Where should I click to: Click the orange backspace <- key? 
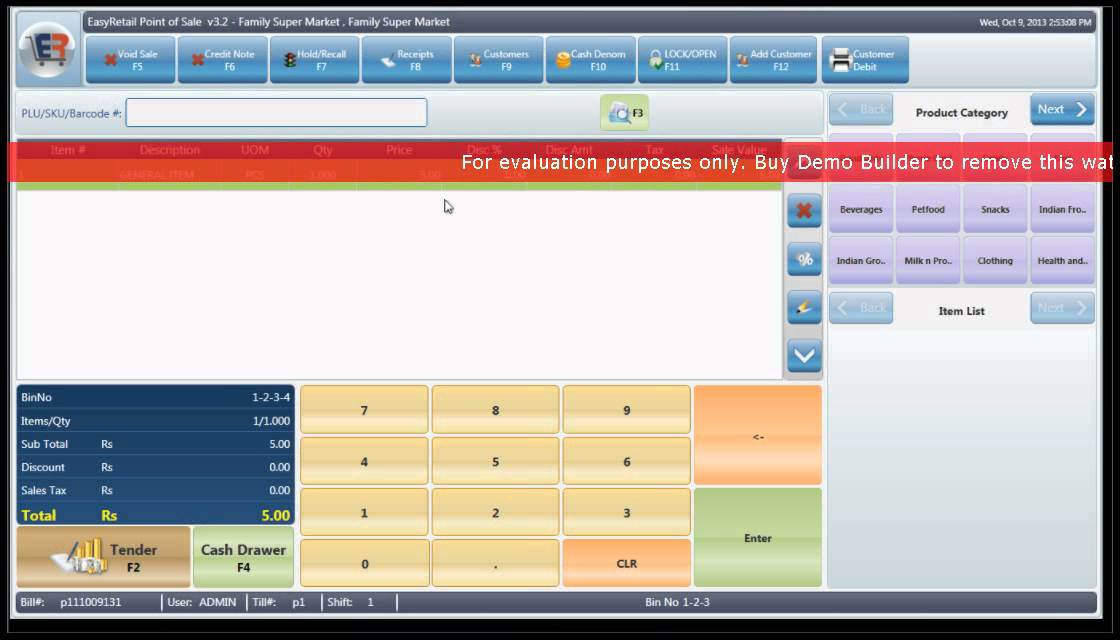click(758, 436)
